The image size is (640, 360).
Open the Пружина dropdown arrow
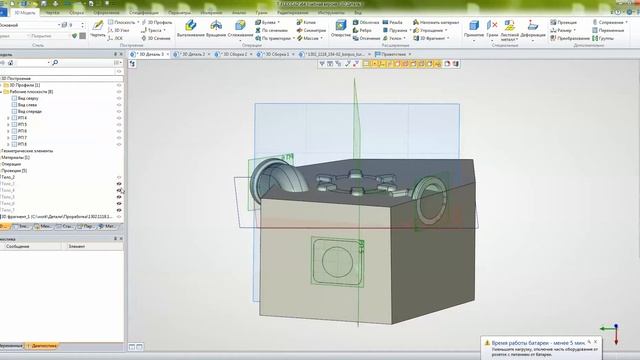(x=410, y=30)
